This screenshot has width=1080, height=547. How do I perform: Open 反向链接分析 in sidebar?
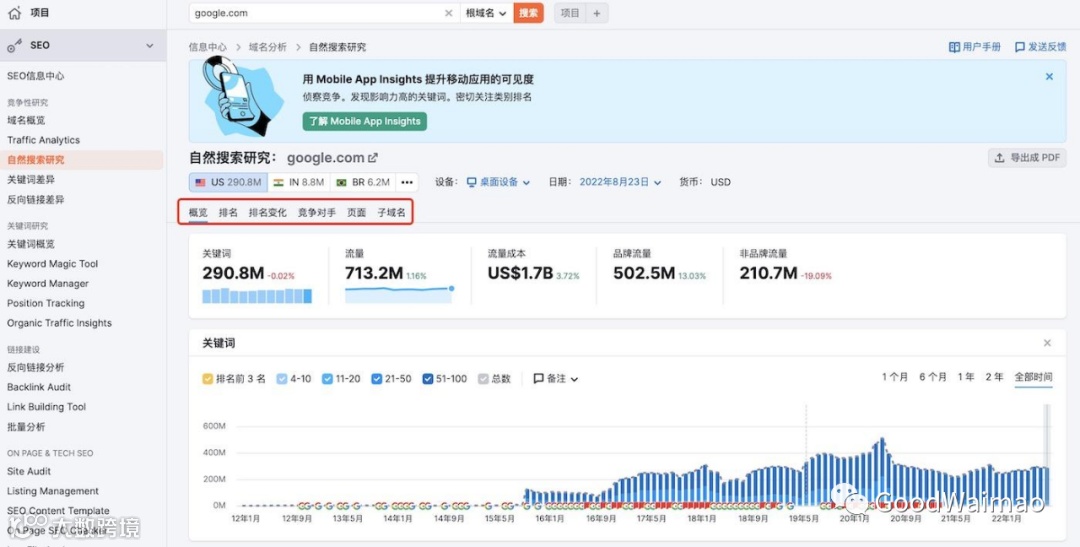click(36, 368)
